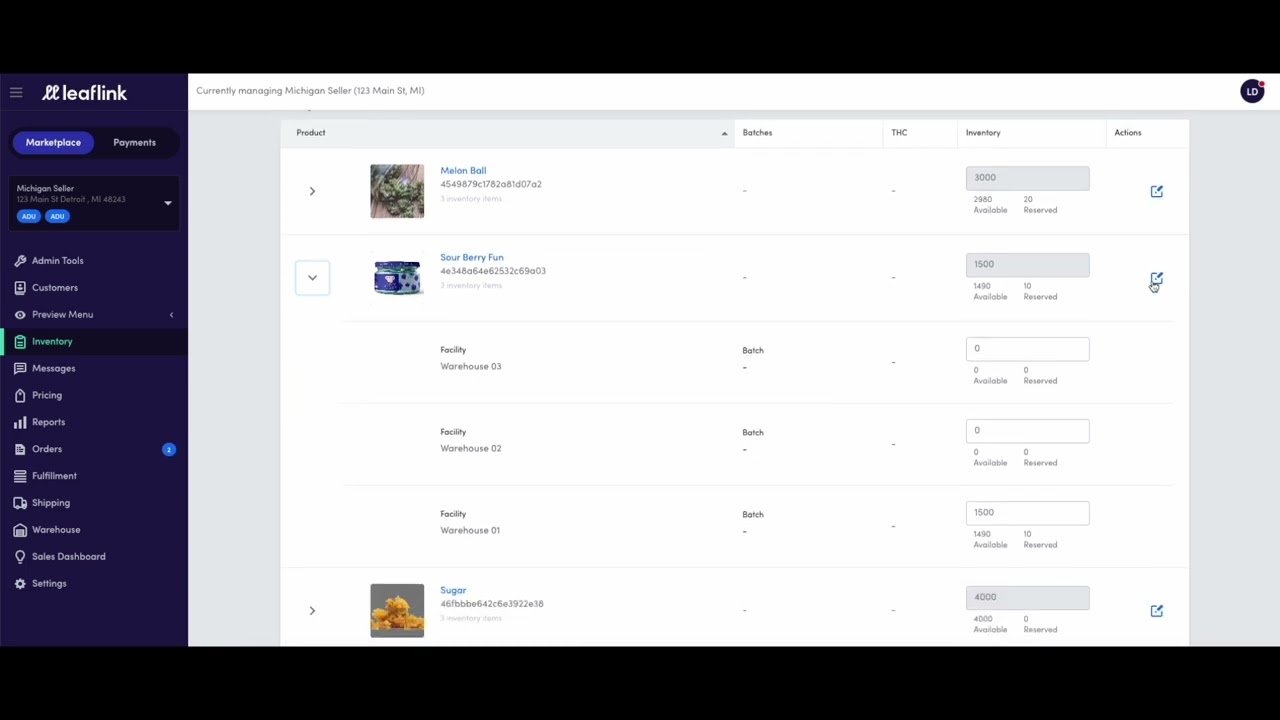Click the Sales Dashboard bulb icon
Image resolution: width=1280 pixels, height=720 pixels.
point(20,558)
